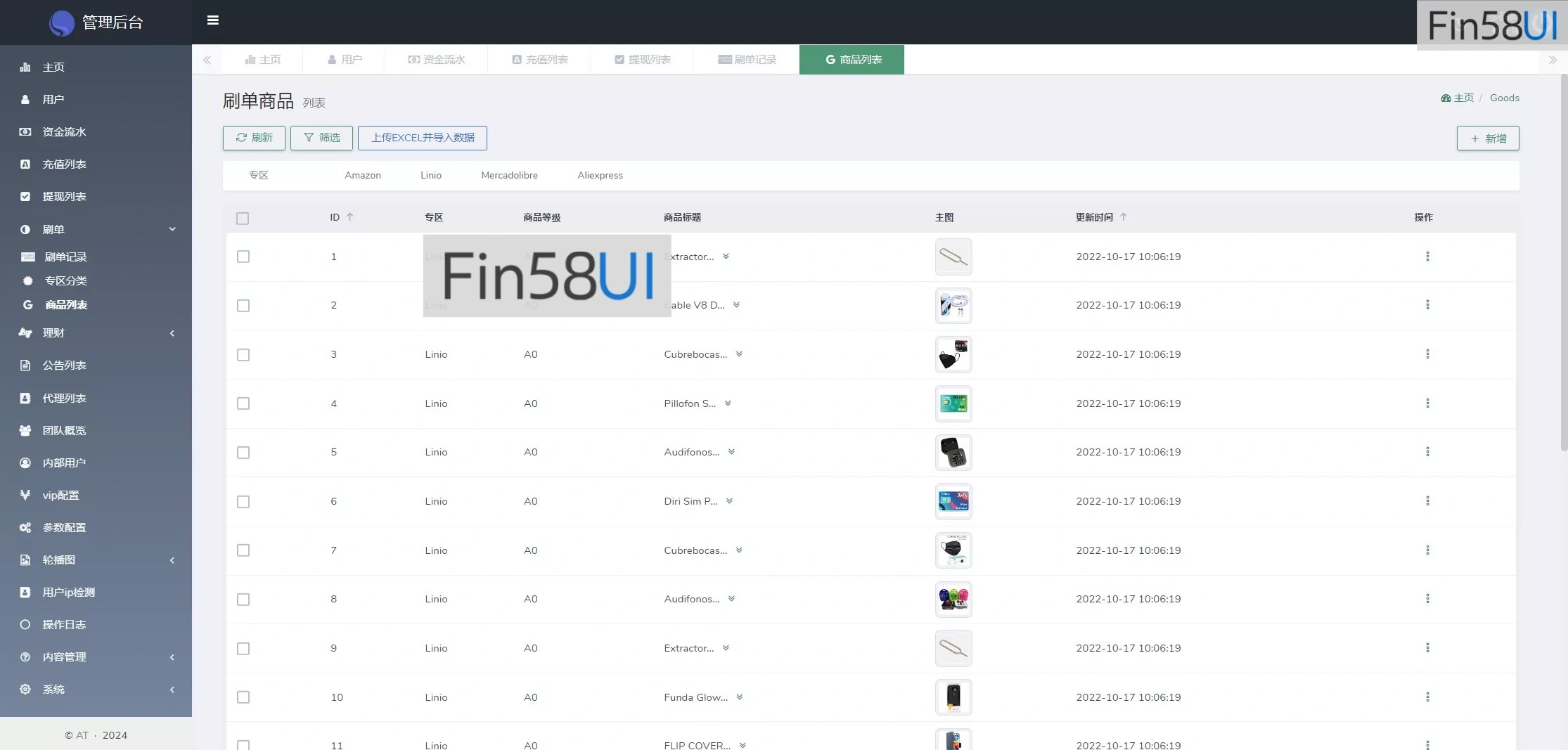1568x750 pixels.
Task: Click the 上传EXCEL并导入数据 button
Action: pos(422,138)
